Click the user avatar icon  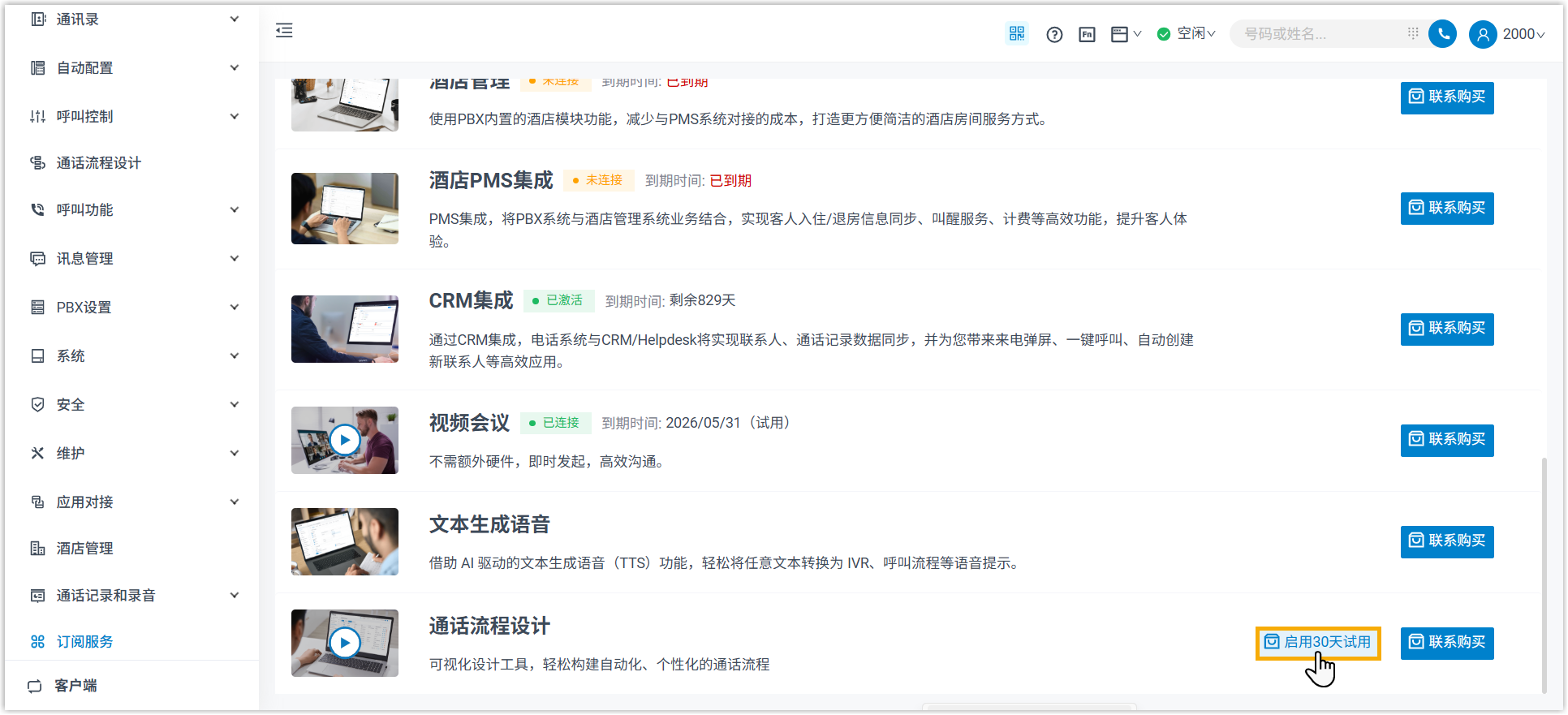[1483, 34]
